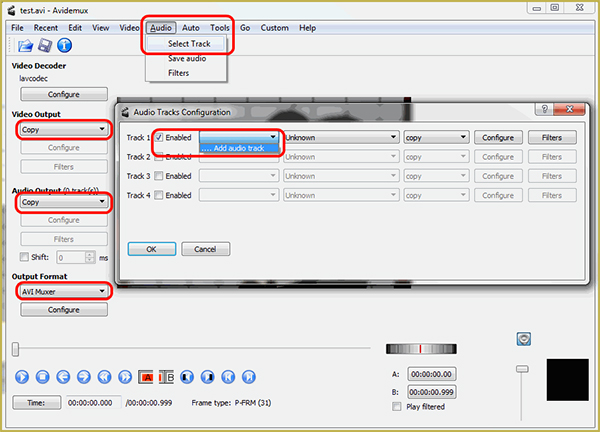Open the Video Output codec dropdown
This screenshot has height=432, width=600.
[x=64, y=129]
